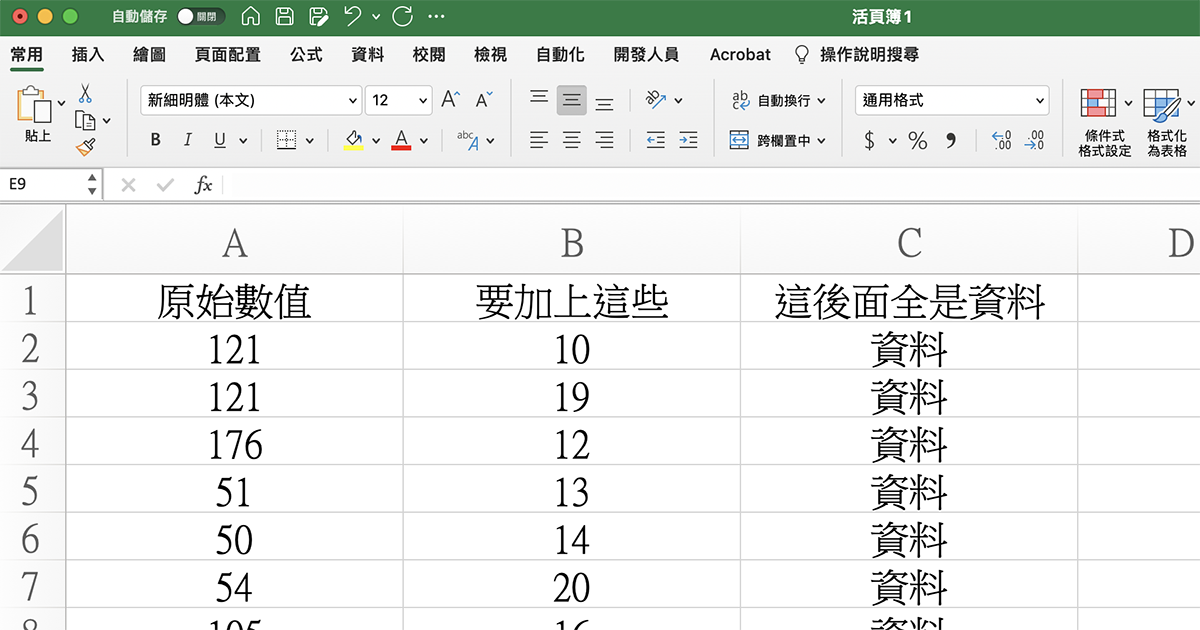Toggle center alignment for the cell

[571, 140]
